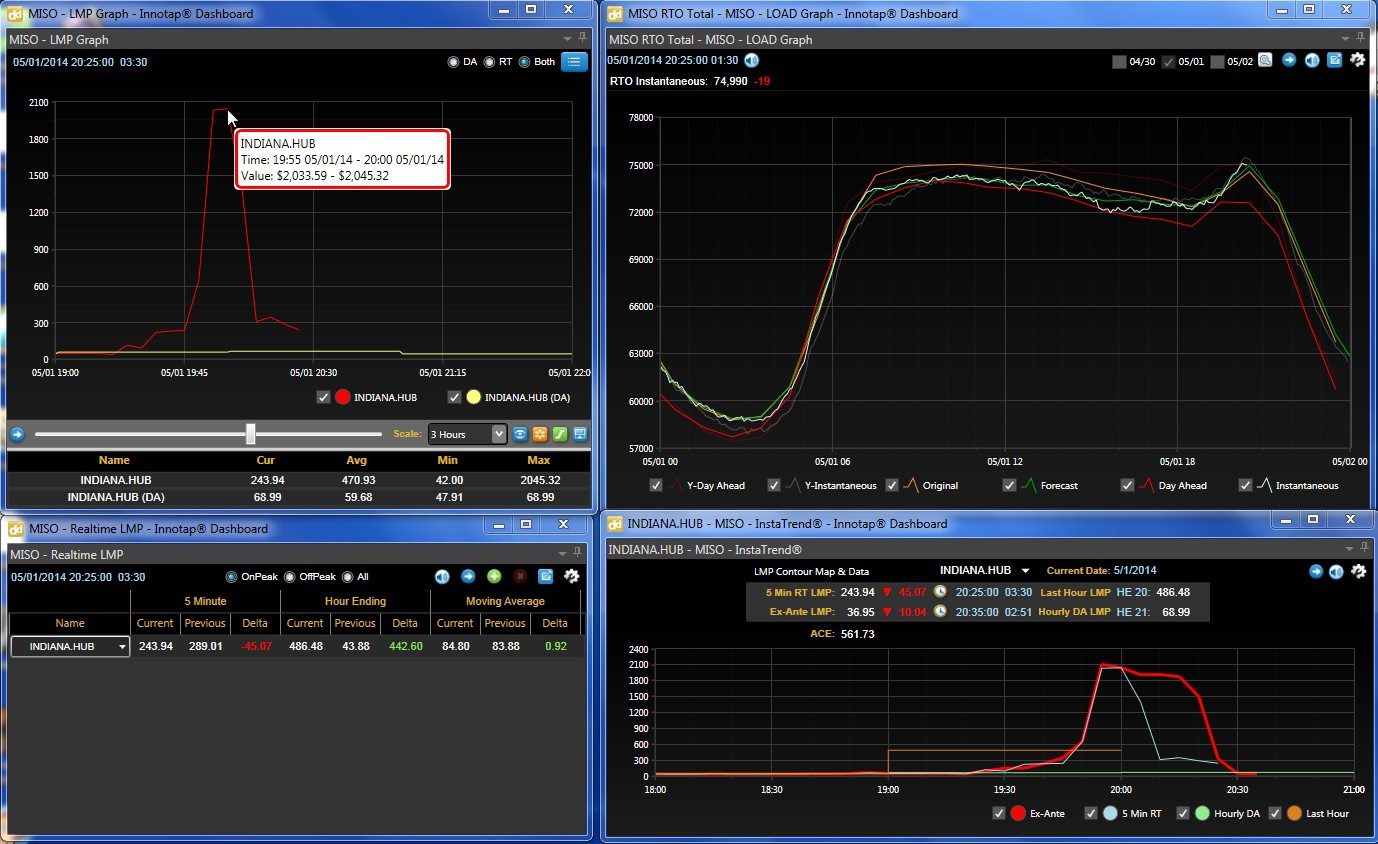Open the Scale 3 Hours dropdown
Screen dimensions: 1378x844
(x=467, y=434)
